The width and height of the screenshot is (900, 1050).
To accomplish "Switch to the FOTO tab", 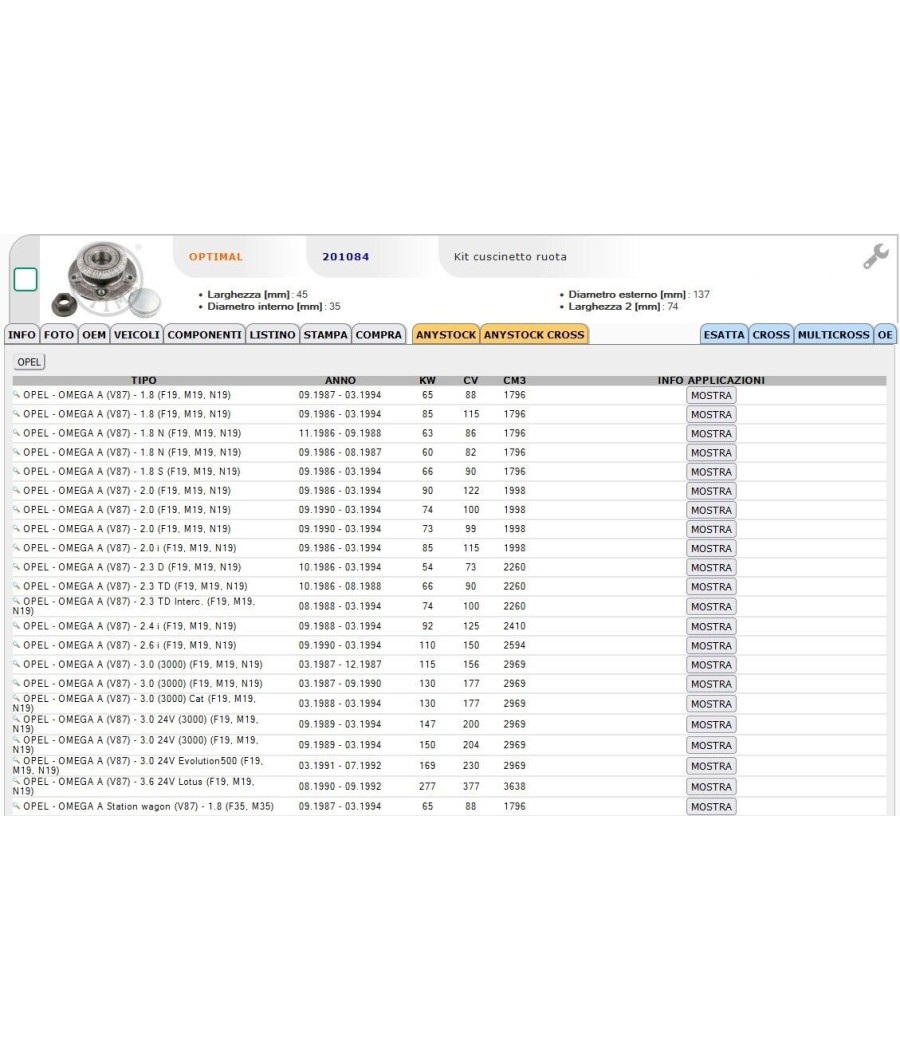I will pyautogui.click(x=59, y=334).
